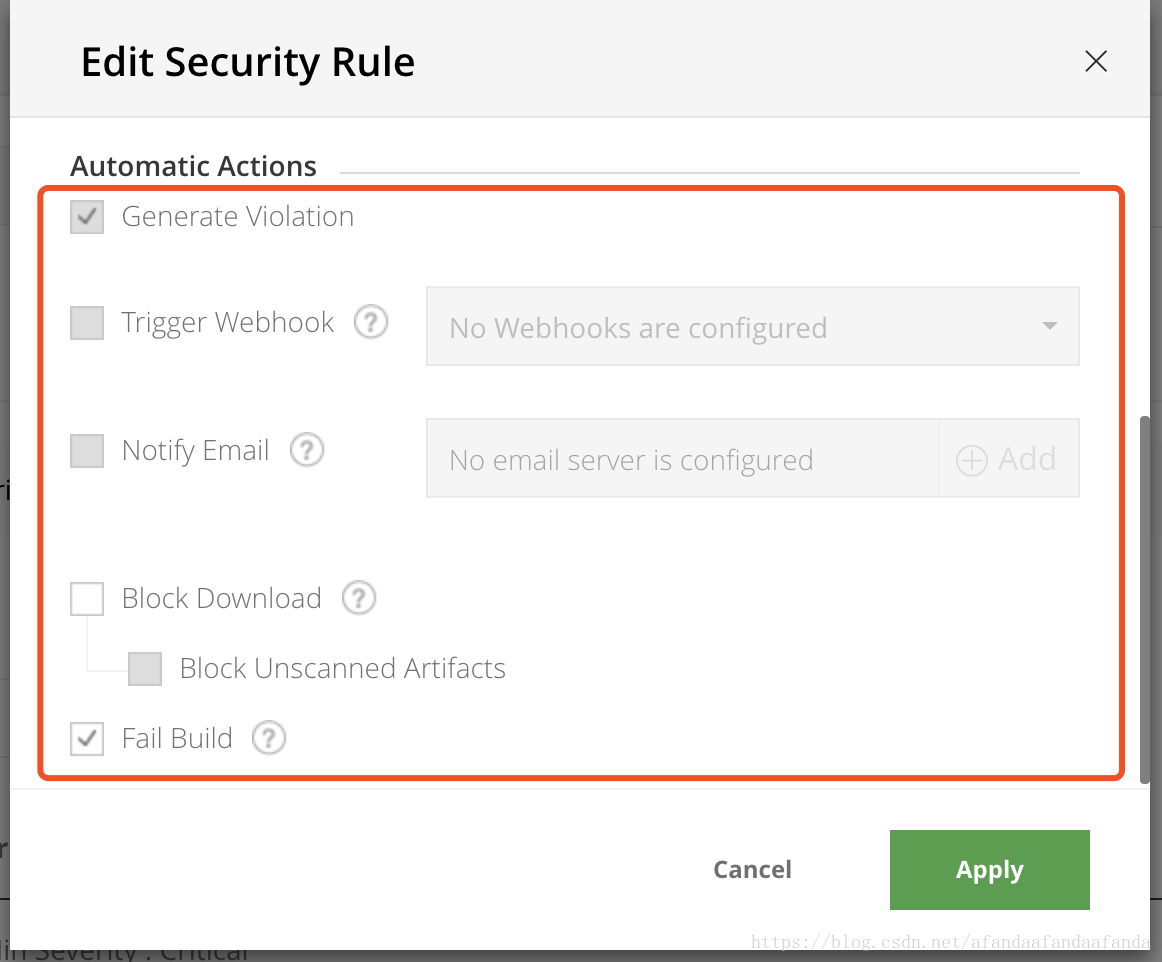This screenshot has width=1162, height=962.
Task: Click help icon beside Notify Email
Action: [x=307, y=450]
